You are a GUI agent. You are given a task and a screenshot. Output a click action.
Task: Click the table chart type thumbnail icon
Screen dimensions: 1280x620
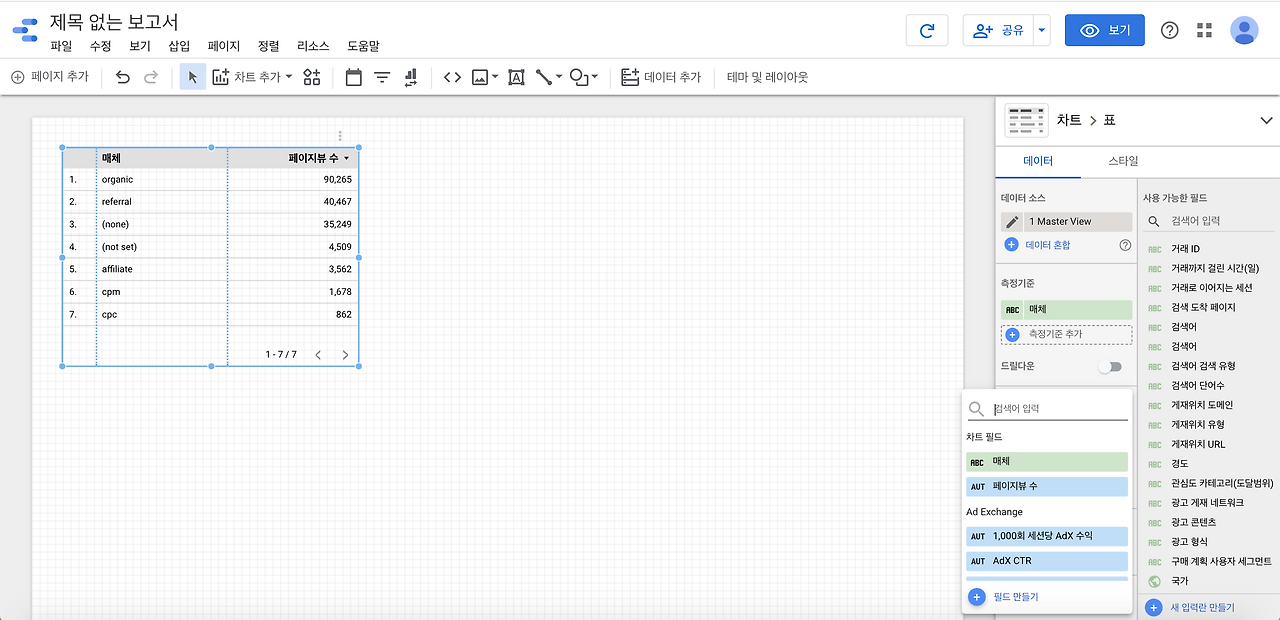pyautogui.click(x=1025, y=120)
